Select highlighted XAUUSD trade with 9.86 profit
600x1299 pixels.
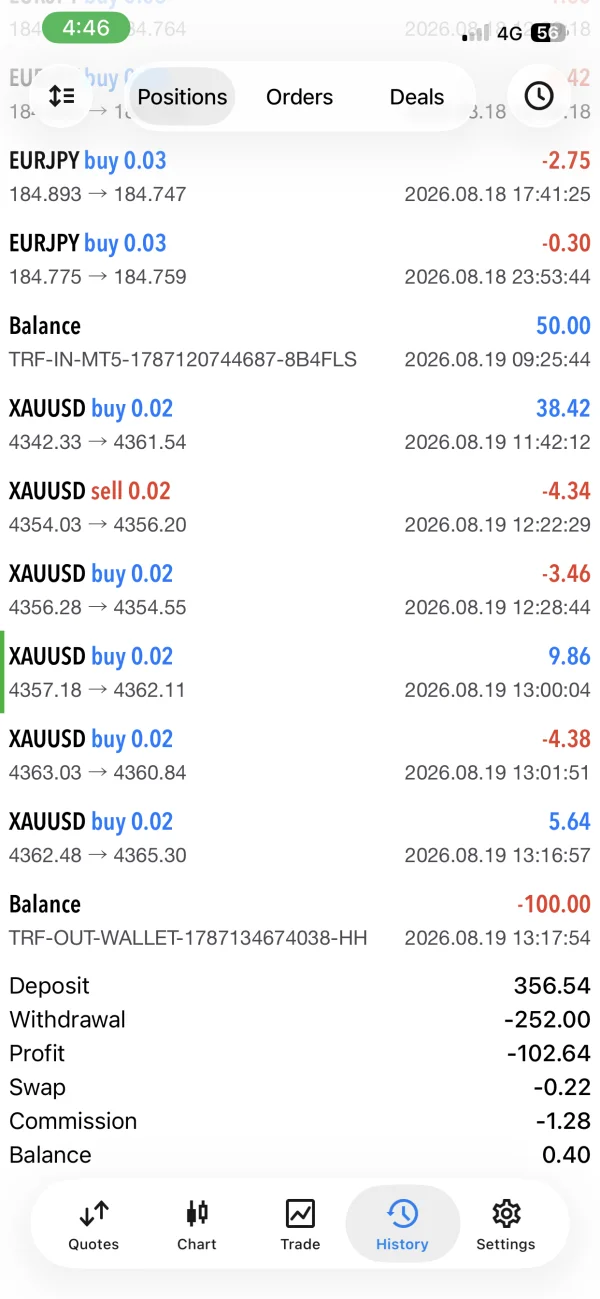pyautogui.click(x=300, y=672)
